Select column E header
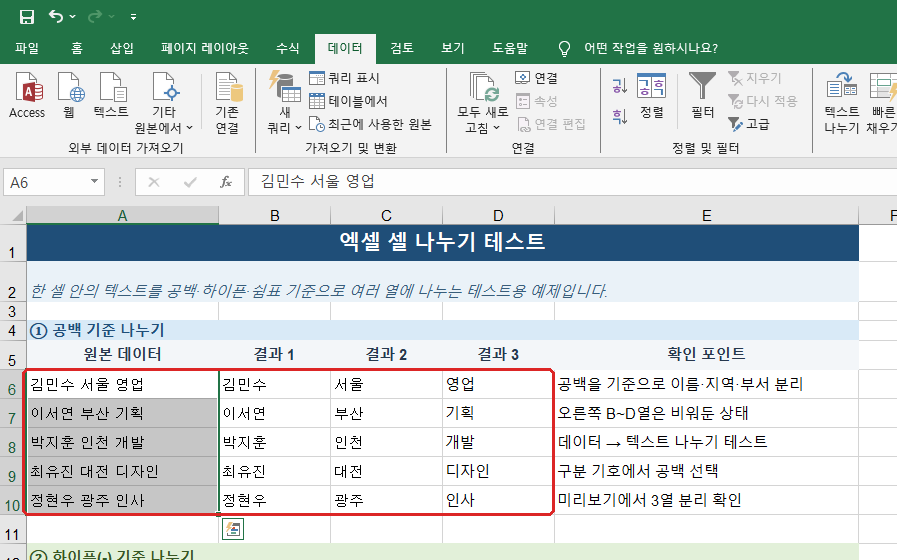This screenshot has width=897, height=560. (x=707, y=216)
